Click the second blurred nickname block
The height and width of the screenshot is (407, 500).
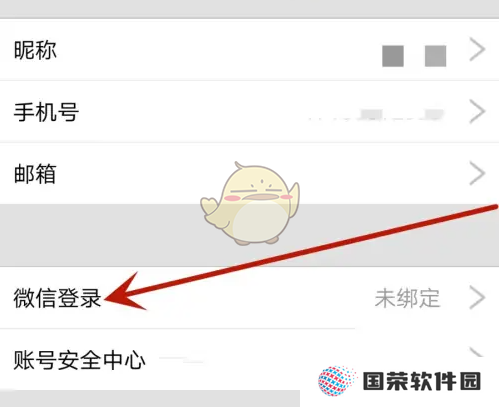[435, 56]
